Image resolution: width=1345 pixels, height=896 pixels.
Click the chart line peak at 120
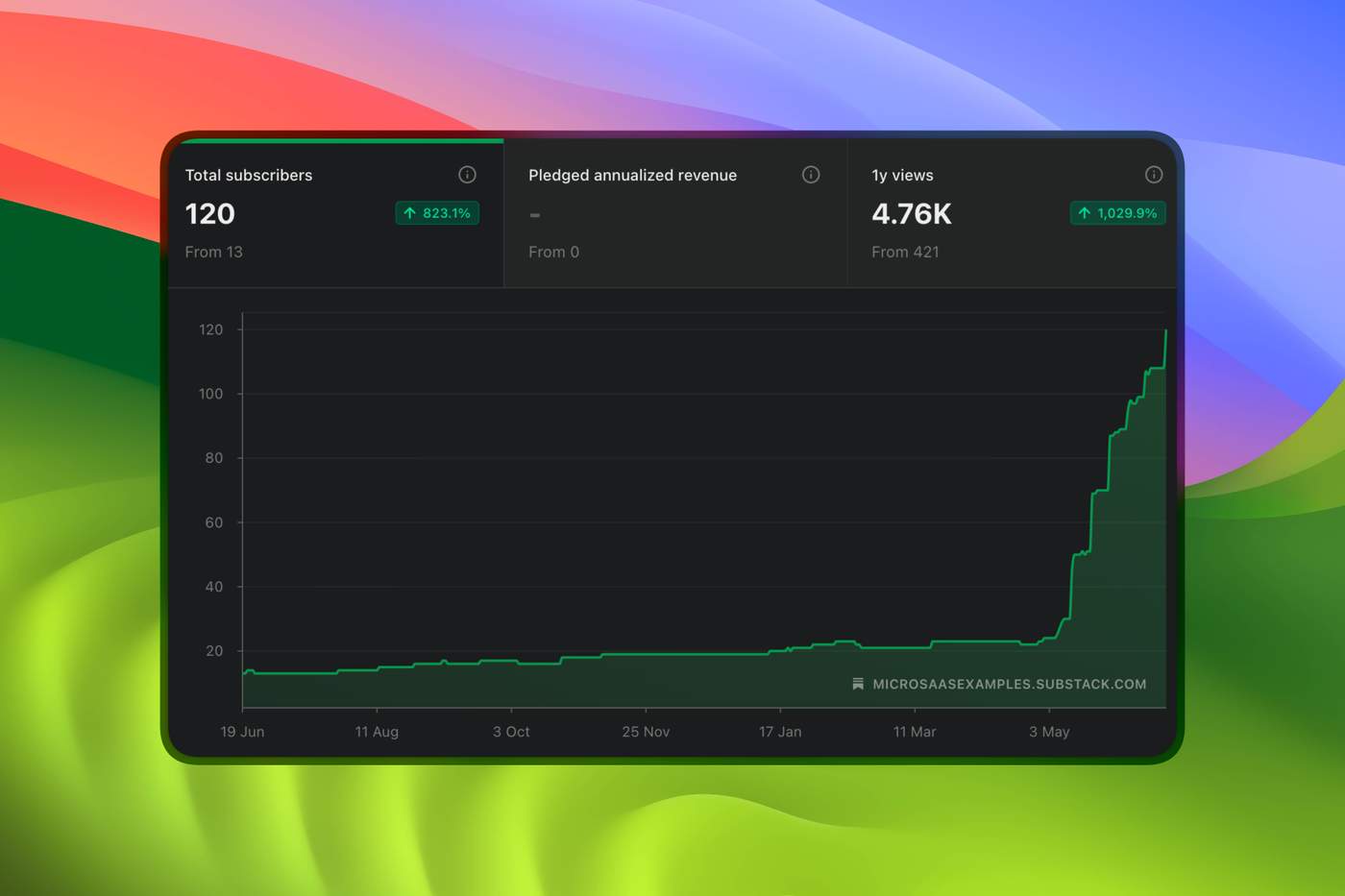click(x=1165, y=331)
